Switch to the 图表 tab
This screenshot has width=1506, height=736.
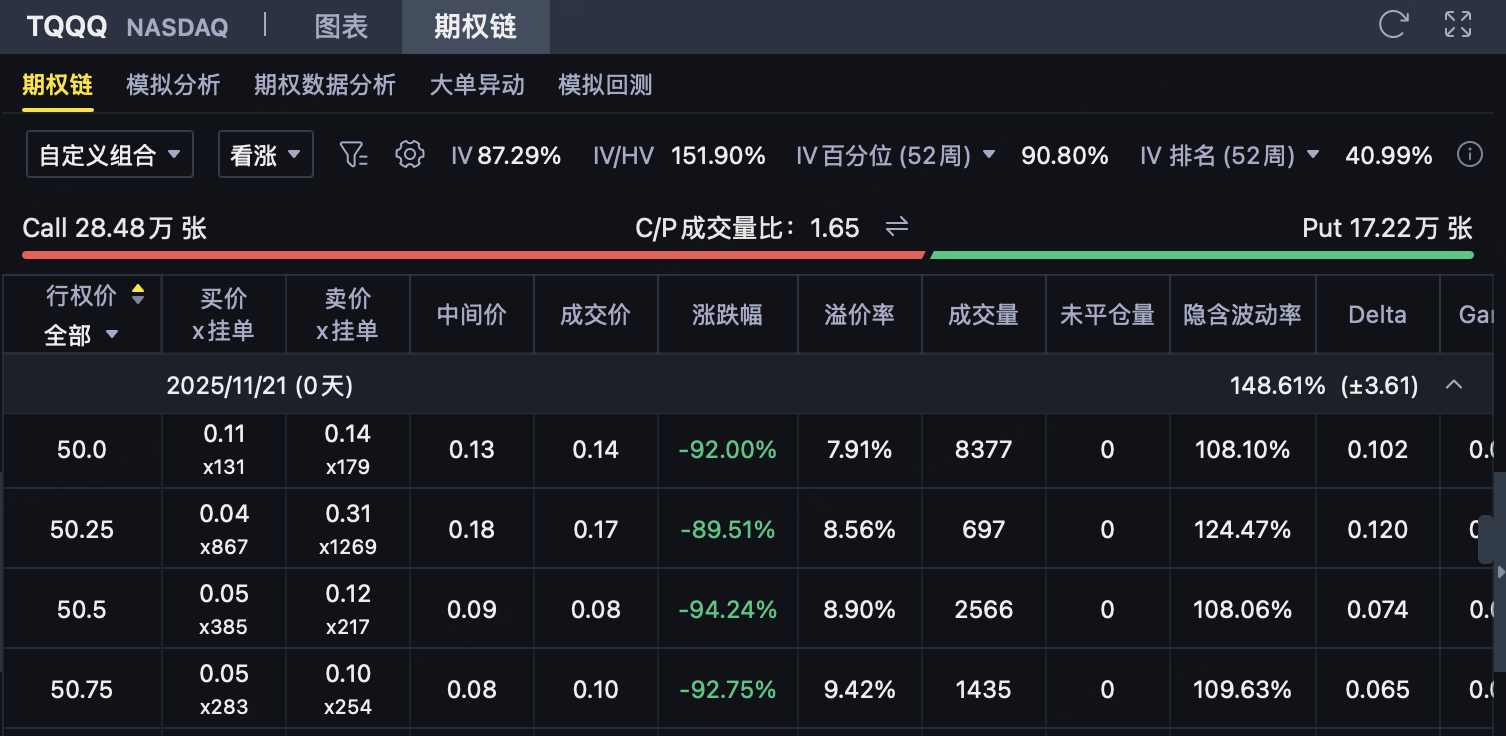click(341, 27)
